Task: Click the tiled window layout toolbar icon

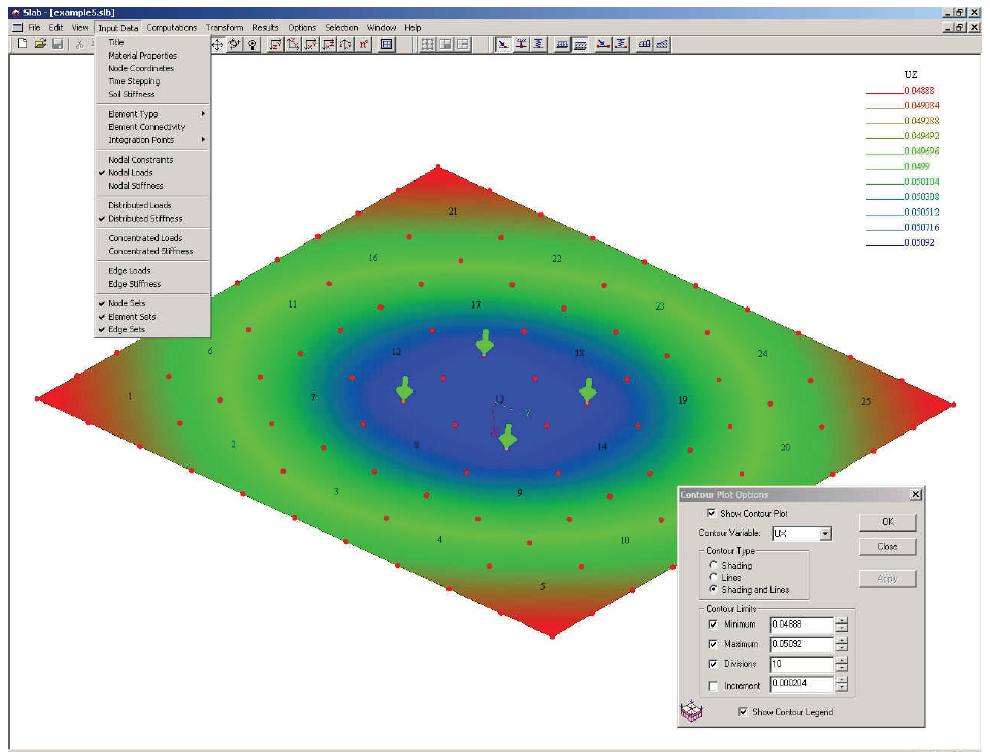Action: coord(428,44)
